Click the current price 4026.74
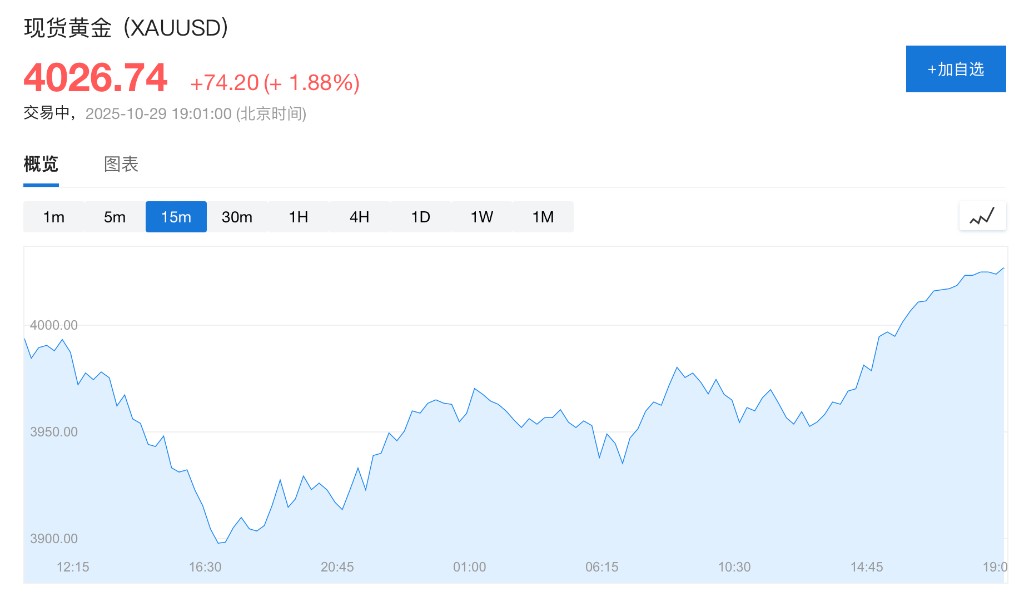 pyautogui.click(x=96, y=78)
